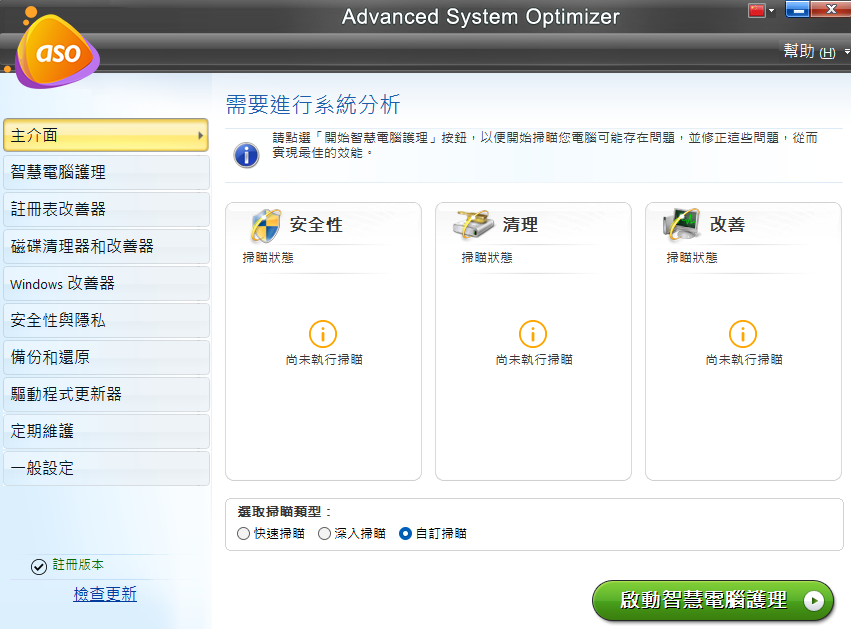The image size is (851, 629).
Task: Click the registered version checkmark icon
Action: pos(39,567)
